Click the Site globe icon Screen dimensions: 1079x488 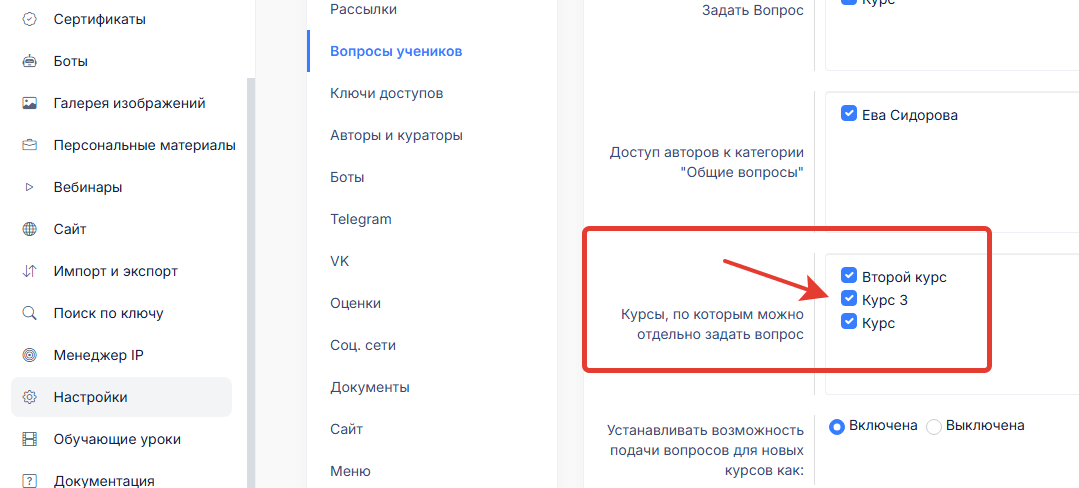click(x=30, y=229)
